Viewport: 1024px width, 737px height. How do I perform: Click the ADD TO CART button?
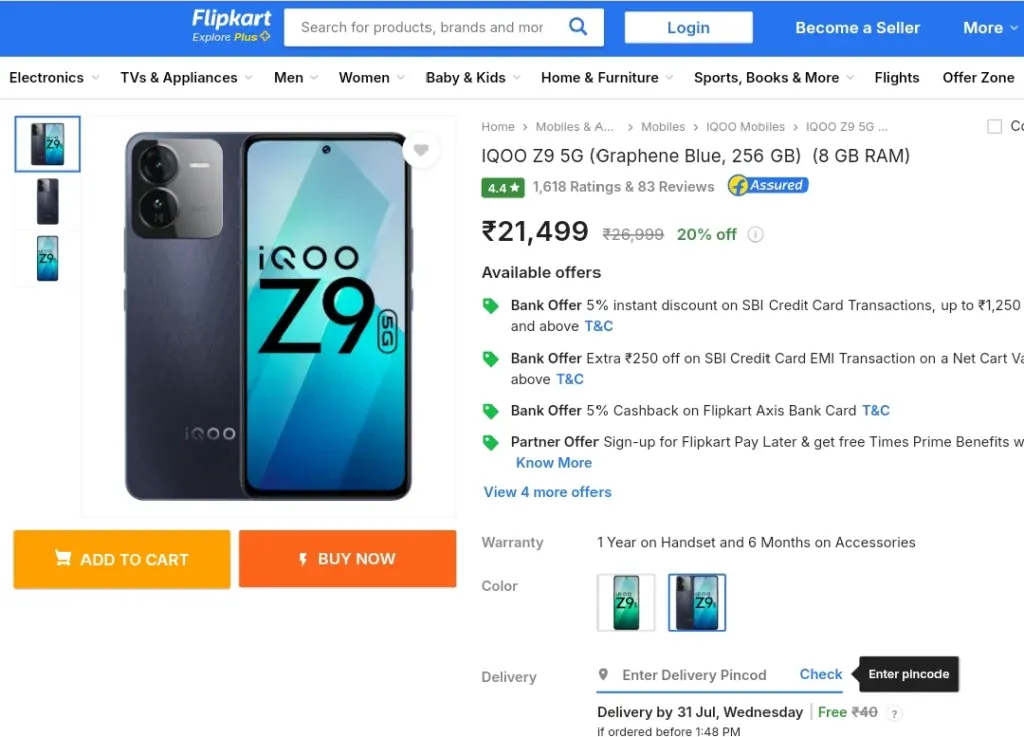(x=122, y=559)
